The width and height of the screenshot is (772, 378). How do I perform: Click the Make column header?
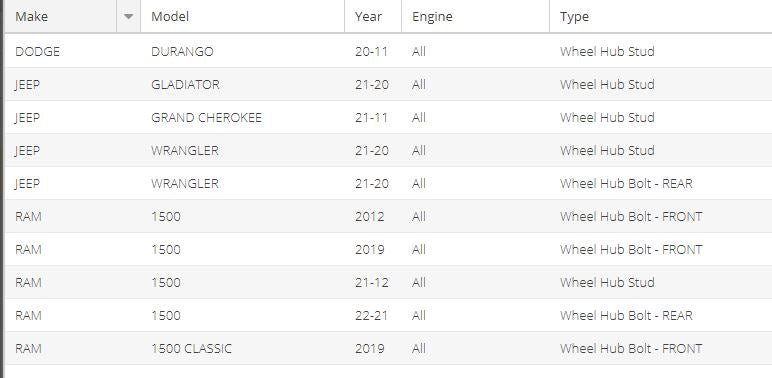point(61,16)
